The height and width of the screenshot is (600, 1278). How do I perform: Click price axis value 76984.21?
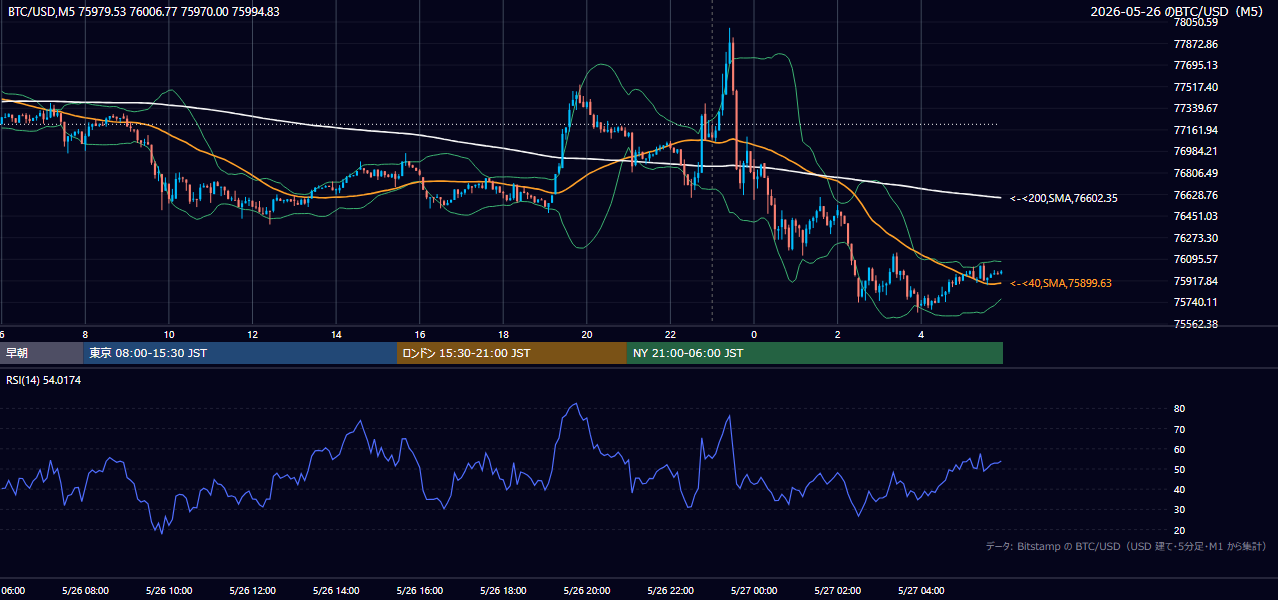tap(1195, 151)
